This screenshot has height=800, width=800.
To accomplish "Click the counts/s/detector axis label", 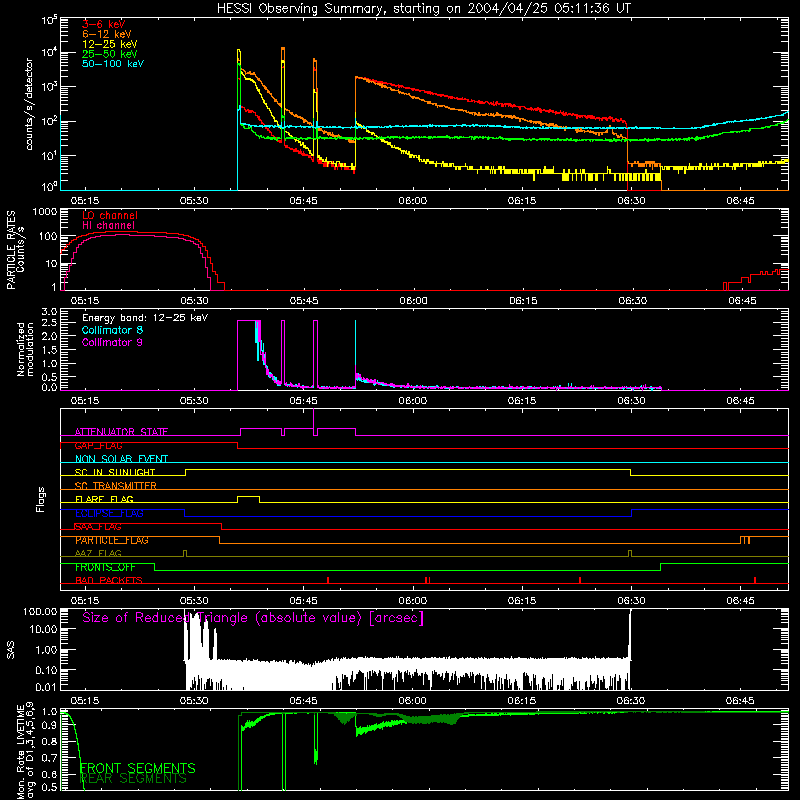I will click(29, 104).
